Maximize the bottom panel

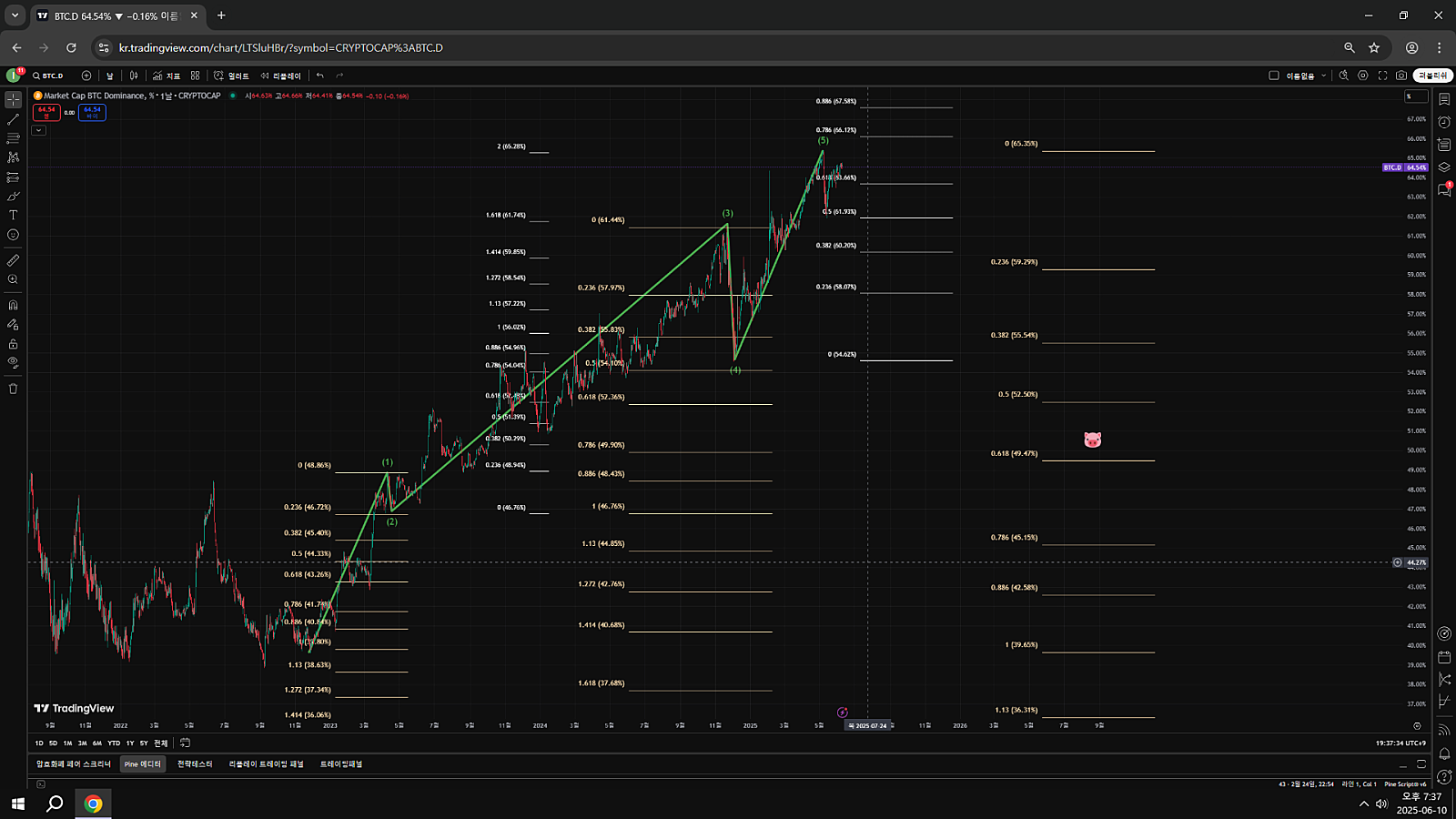pos(1421,764)
